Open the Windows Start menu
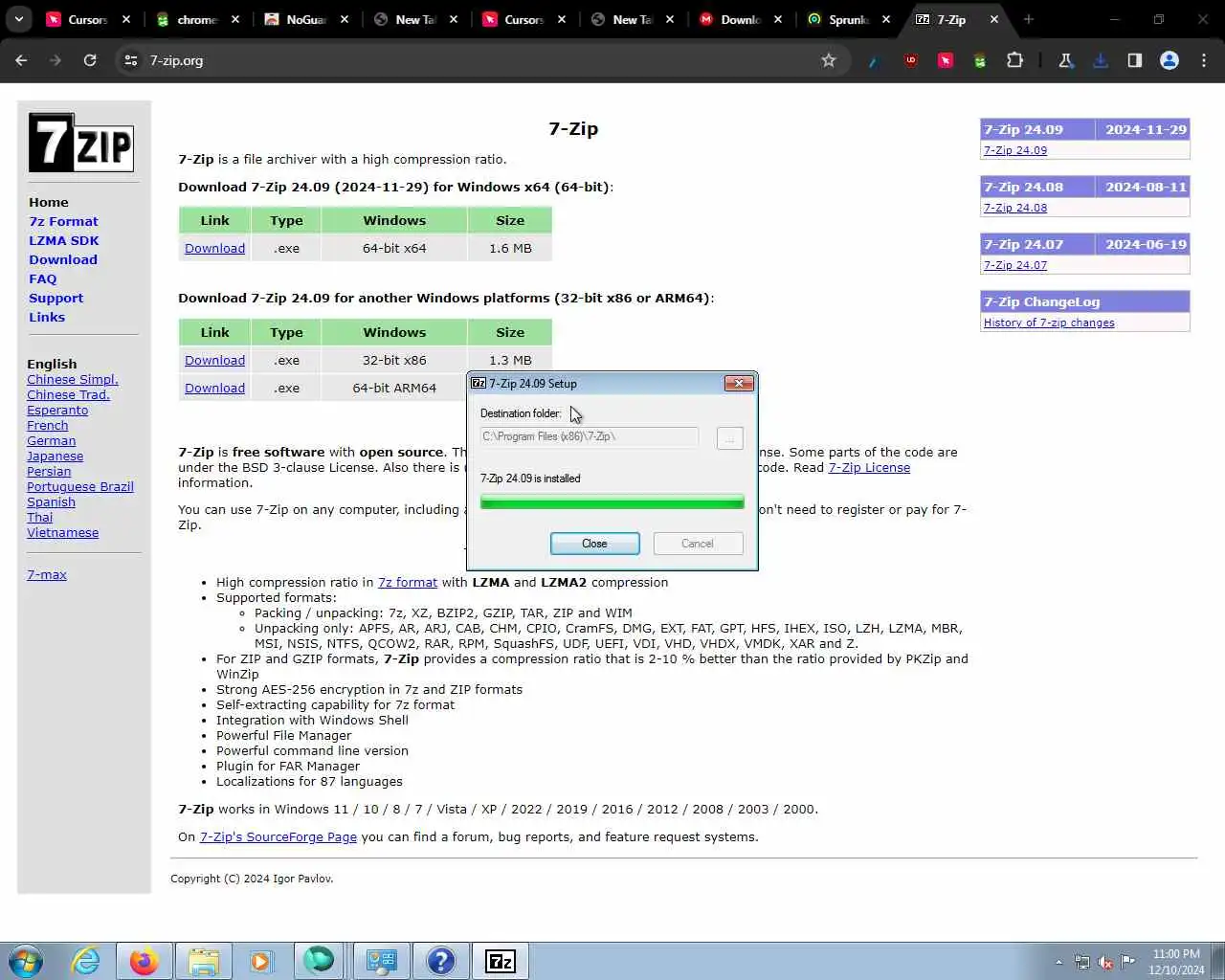 [26, 961]
